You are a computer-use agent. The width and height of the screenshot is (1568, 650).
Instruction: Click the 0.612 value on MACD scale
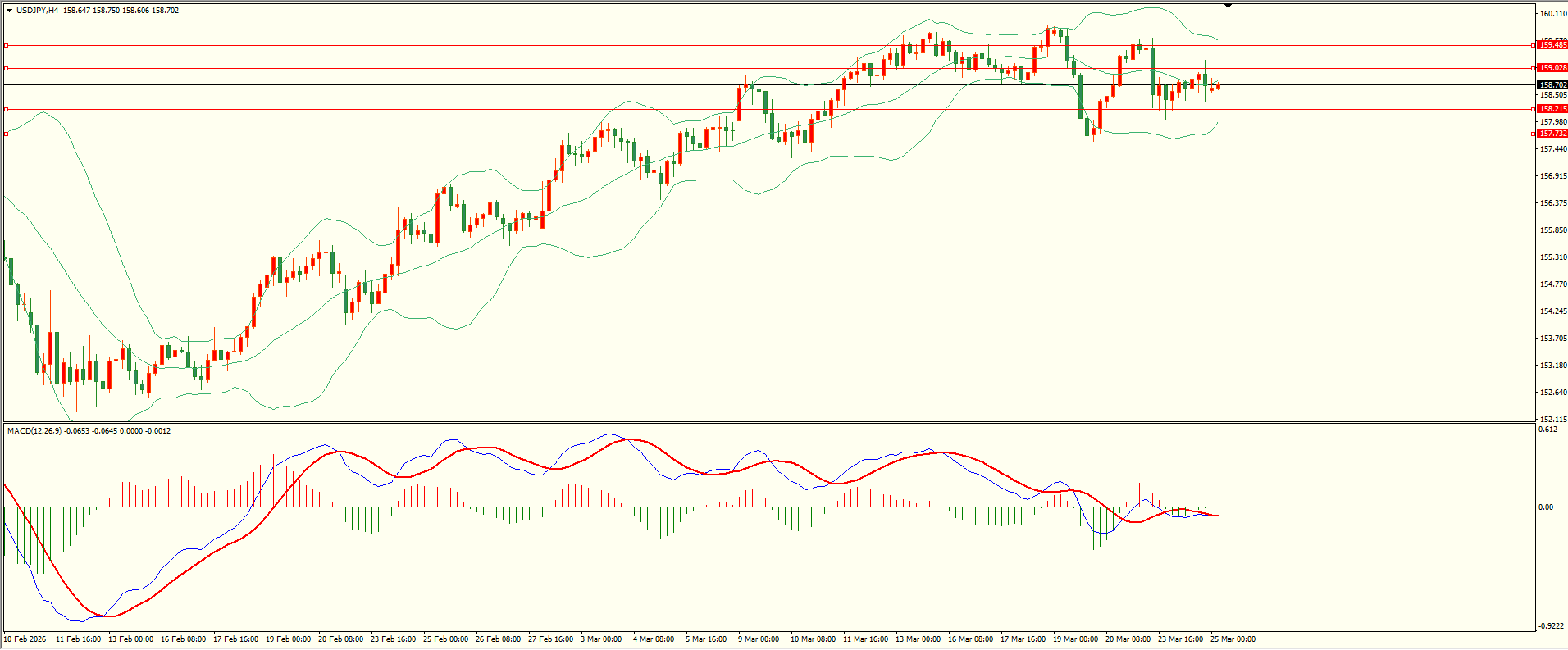click(x=1547, y=430)
